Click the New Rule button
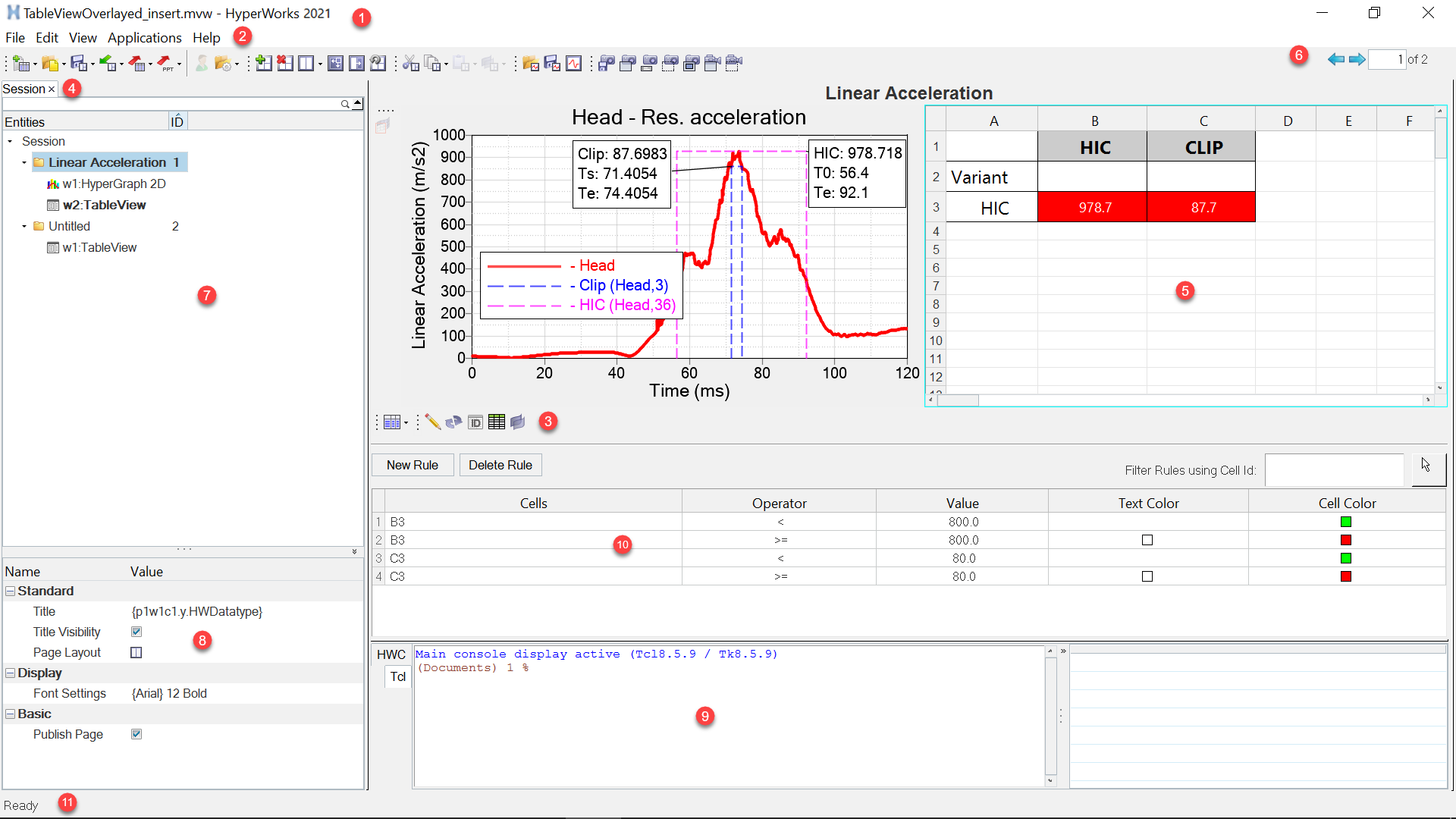The image size is (1456, 819). tap(412, 465)
